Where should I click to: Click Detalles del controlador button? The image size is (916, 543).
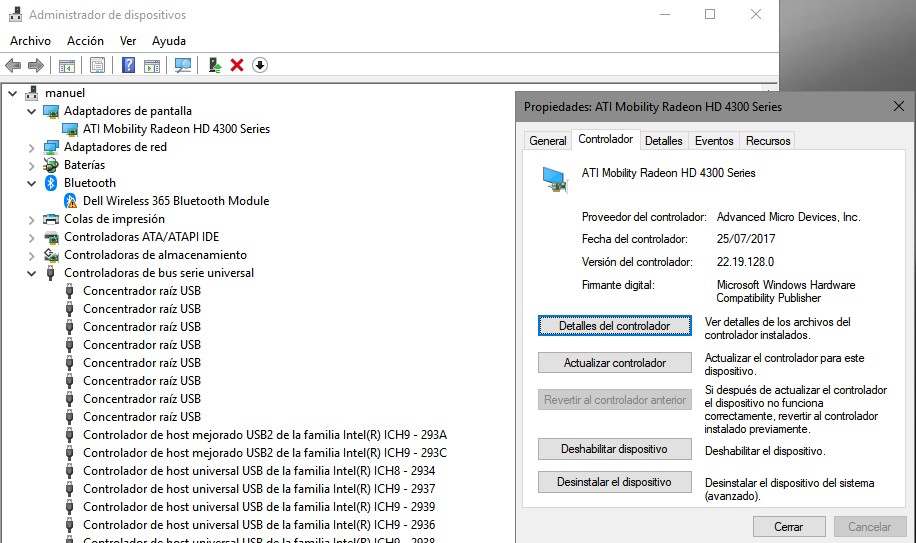pos(615,326)
